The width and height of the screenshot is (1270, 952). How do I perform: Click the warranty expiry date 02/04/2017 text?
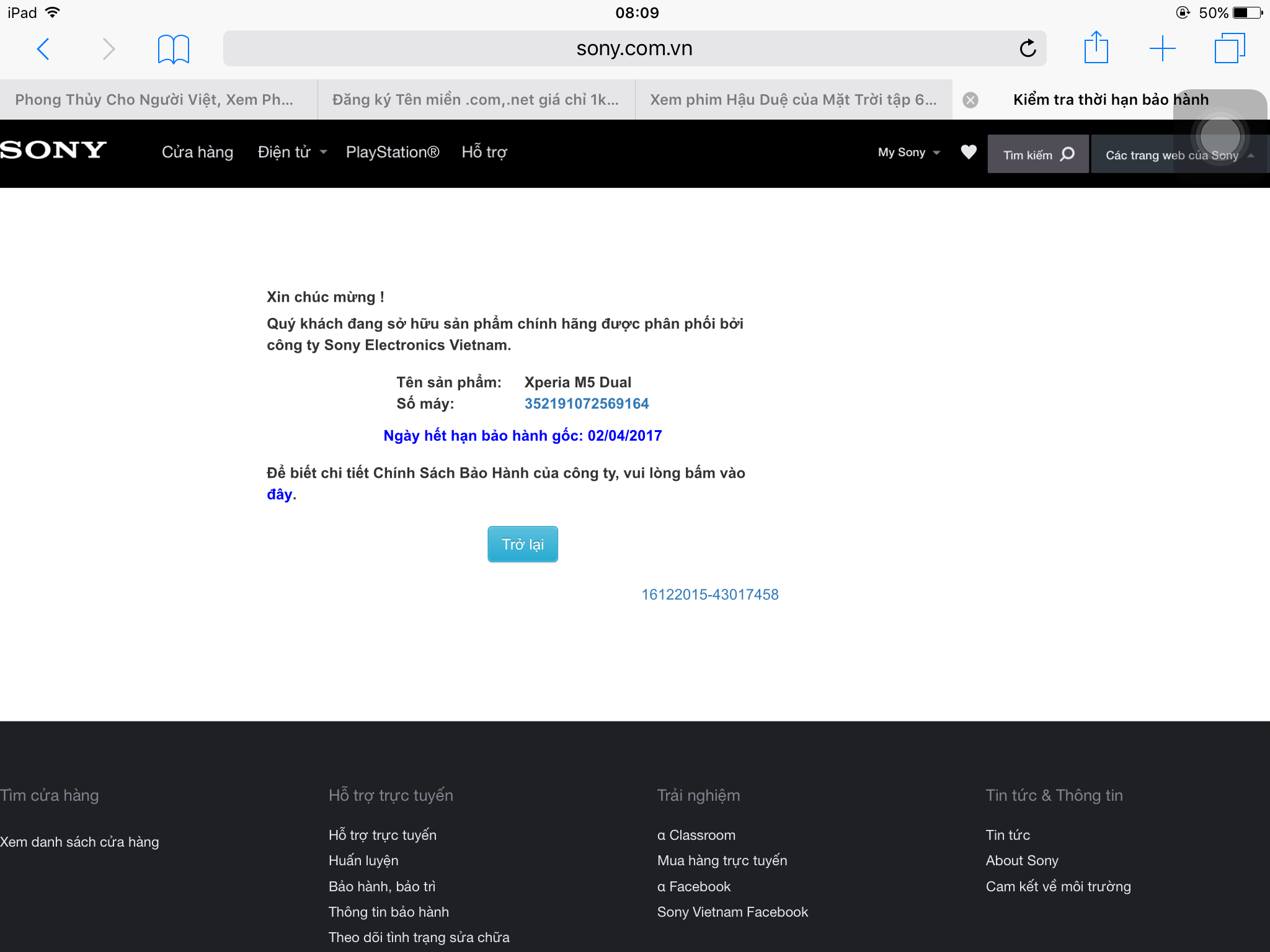pos(625,436)
